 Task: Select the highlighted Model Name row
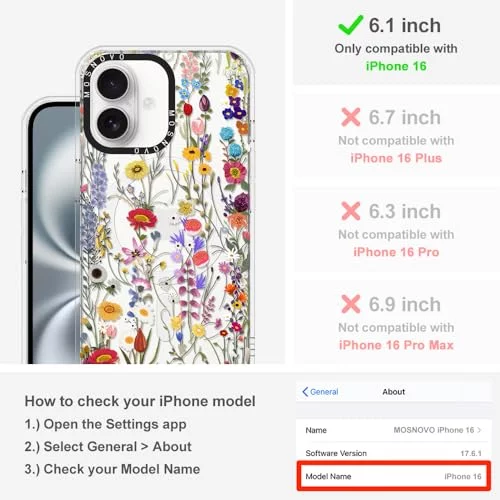click(394, 476)
